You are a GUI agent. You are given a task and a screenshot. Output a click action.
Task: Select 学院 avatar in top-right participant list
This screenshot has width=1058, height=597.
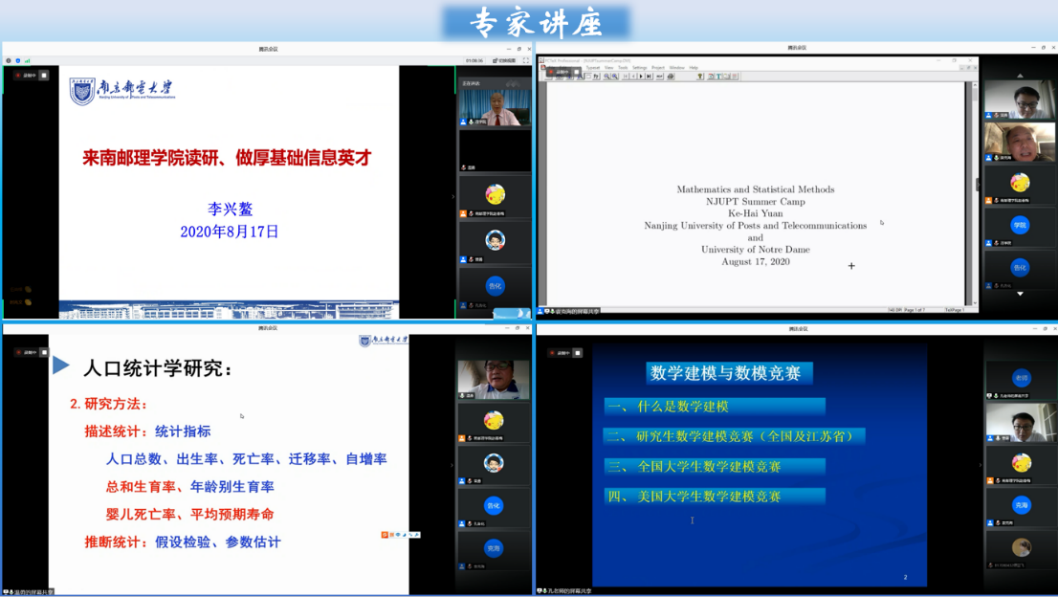tap(1019, 226)
